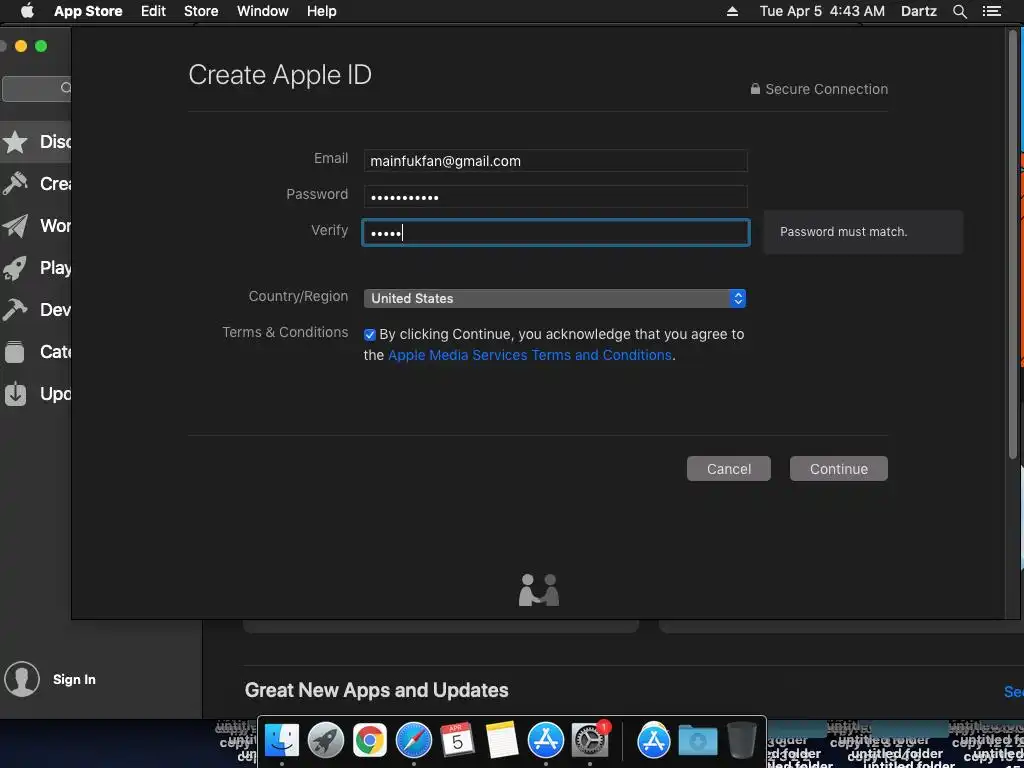This screenshot has height=768, width=1024.
Task: Open Notes from the Dock
Action: tap(502, 741)
